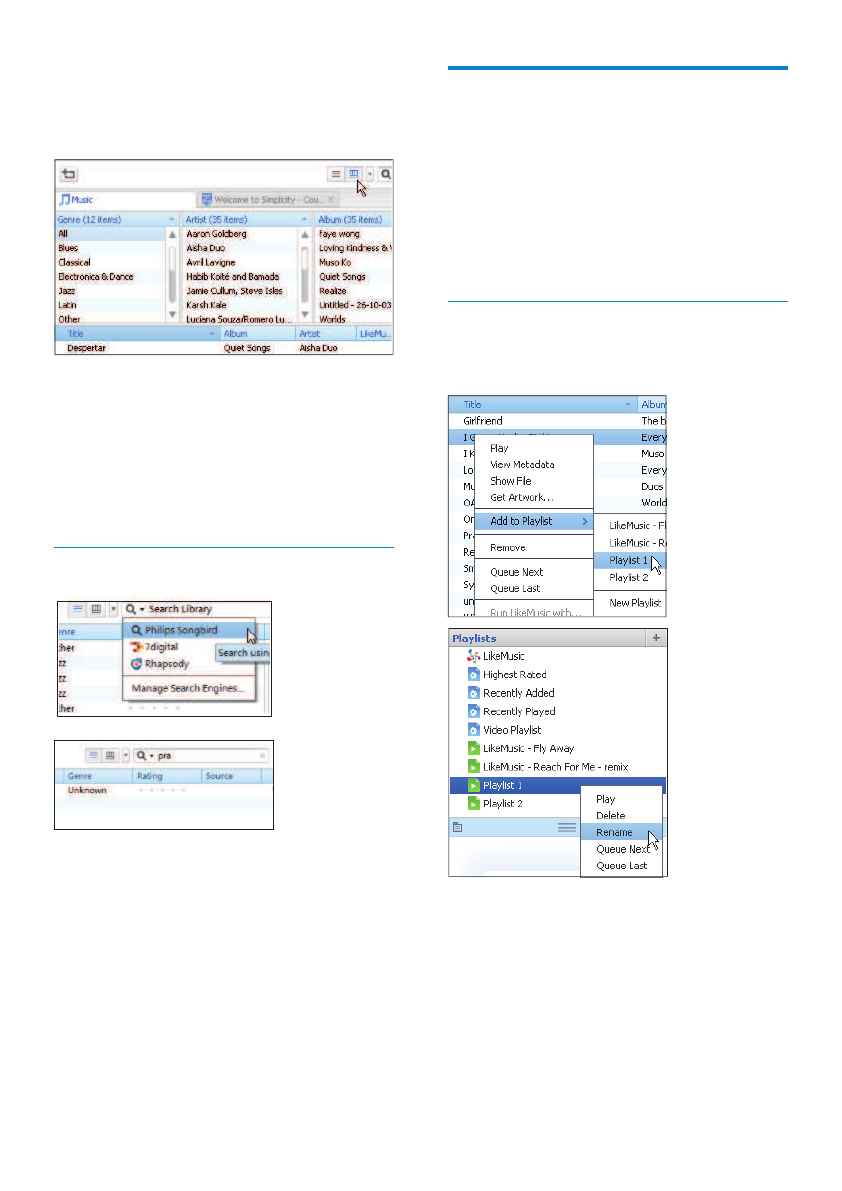Pick the Rhapsody search engine
The height and width of the screenshot is (1191, 842).
(x=167, y=664)
